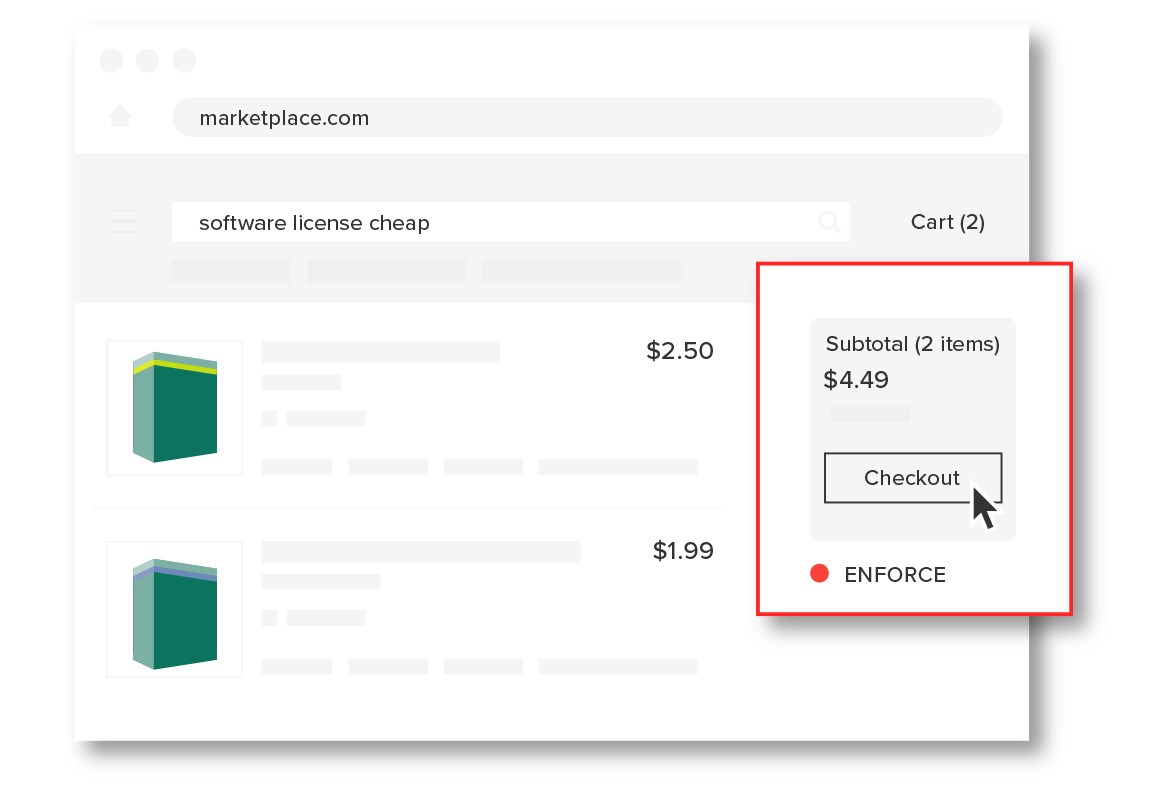Click the first gray window control dot

[111, 61]
